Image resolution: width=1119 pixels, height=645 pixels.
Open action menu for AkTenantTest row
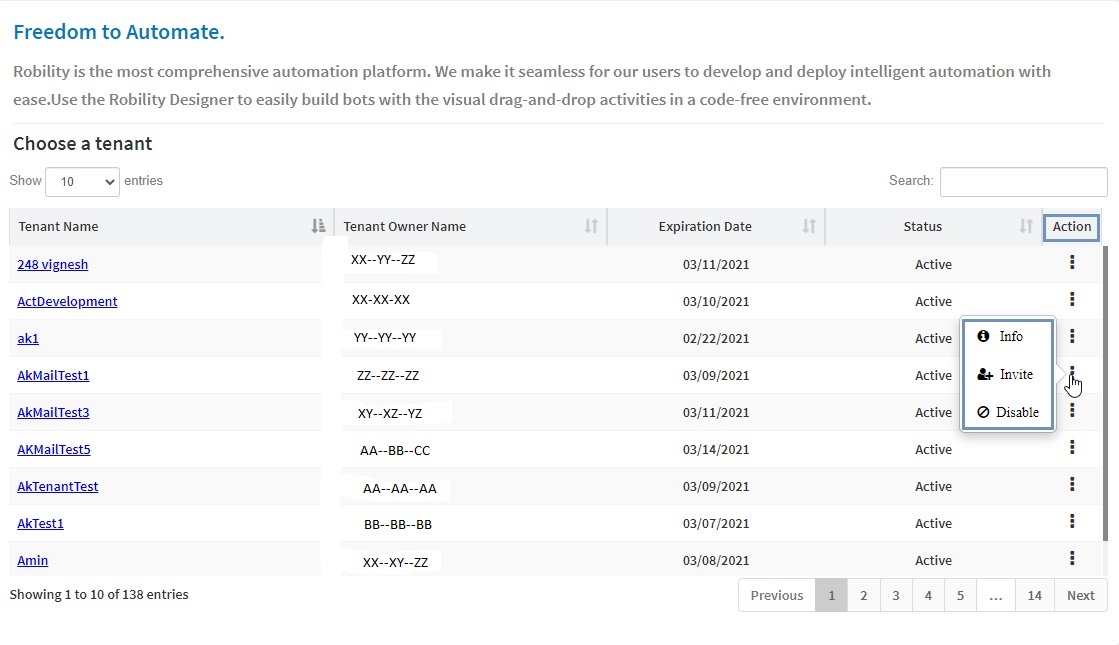[x=1072, y=485]
